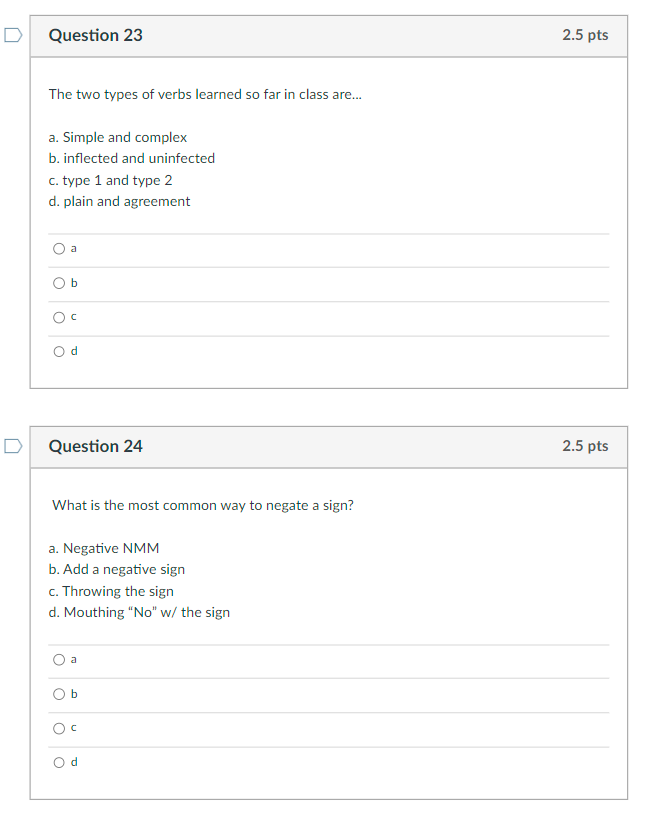
Task: Click the 'Negative NMM' choice text
Action: 104,548
